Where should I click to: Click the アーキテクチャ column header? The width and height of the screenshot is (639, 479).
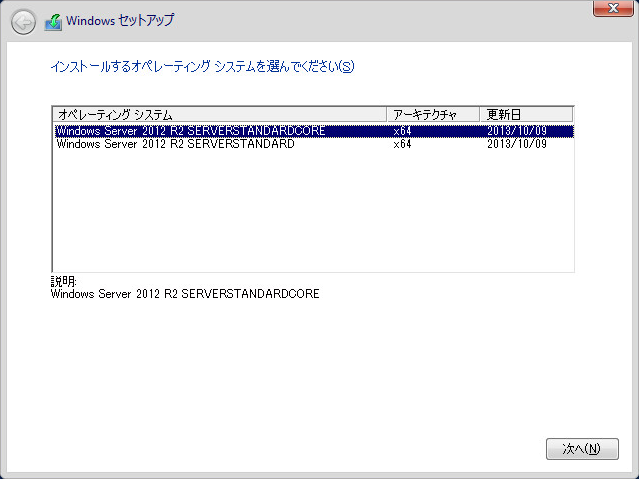pos(433,115)
